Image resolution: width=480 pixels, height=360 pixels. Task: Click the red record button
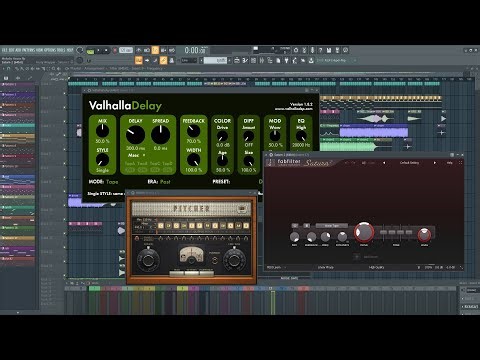click(115, 51)
